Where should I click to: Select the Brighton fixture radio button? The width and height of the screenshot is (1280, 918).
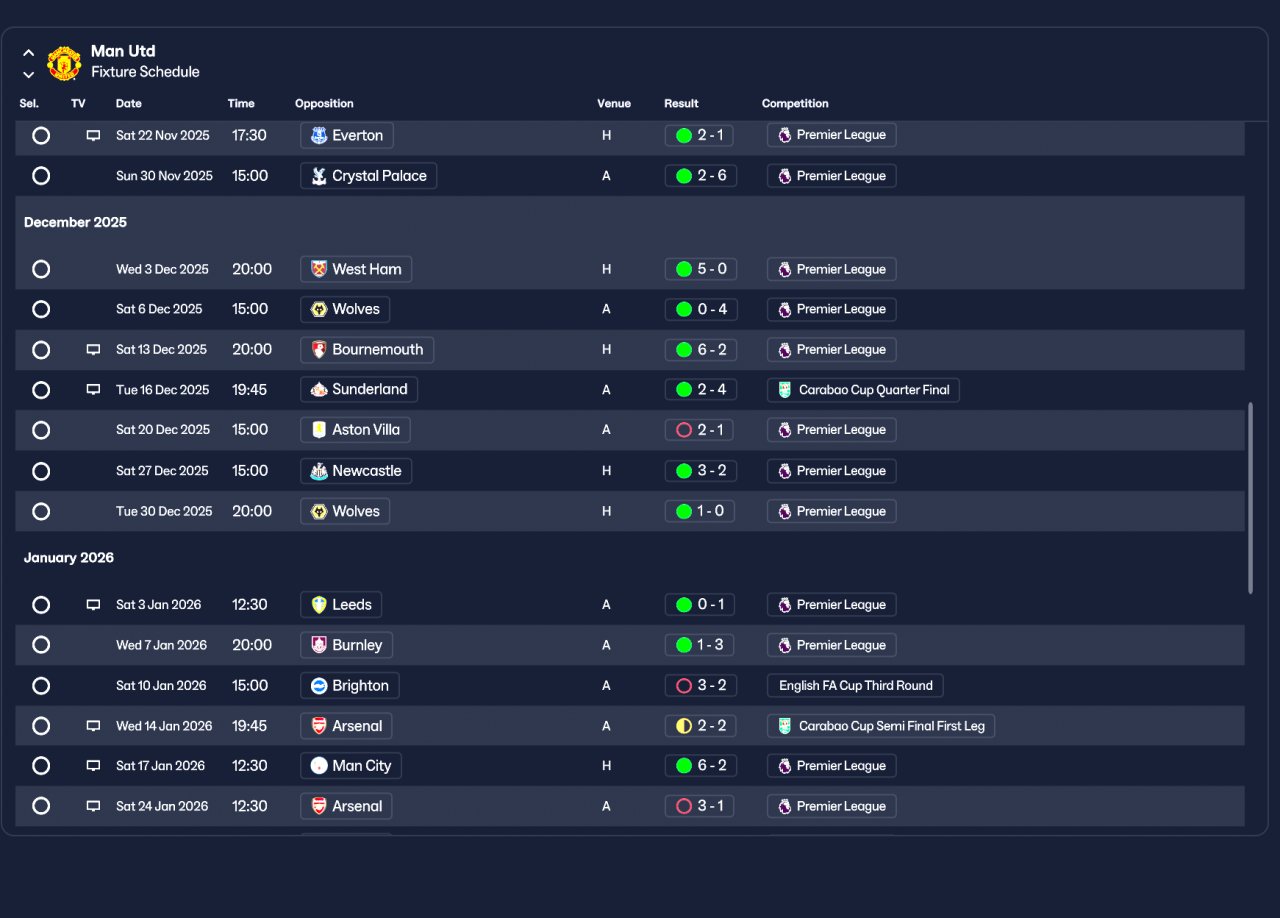(x=41, y=686)
